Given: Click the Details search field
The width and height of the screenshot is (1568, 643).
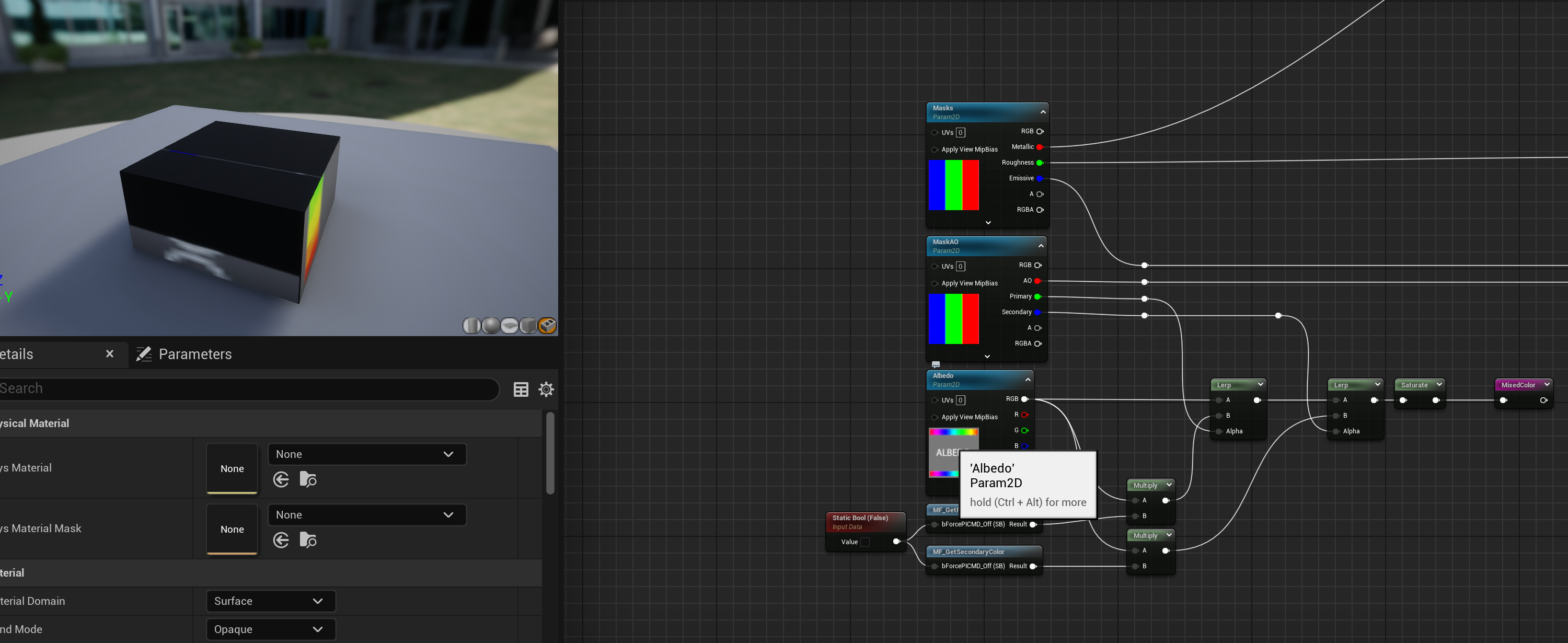Looking at the screenshot, I should tap(244, 388).
